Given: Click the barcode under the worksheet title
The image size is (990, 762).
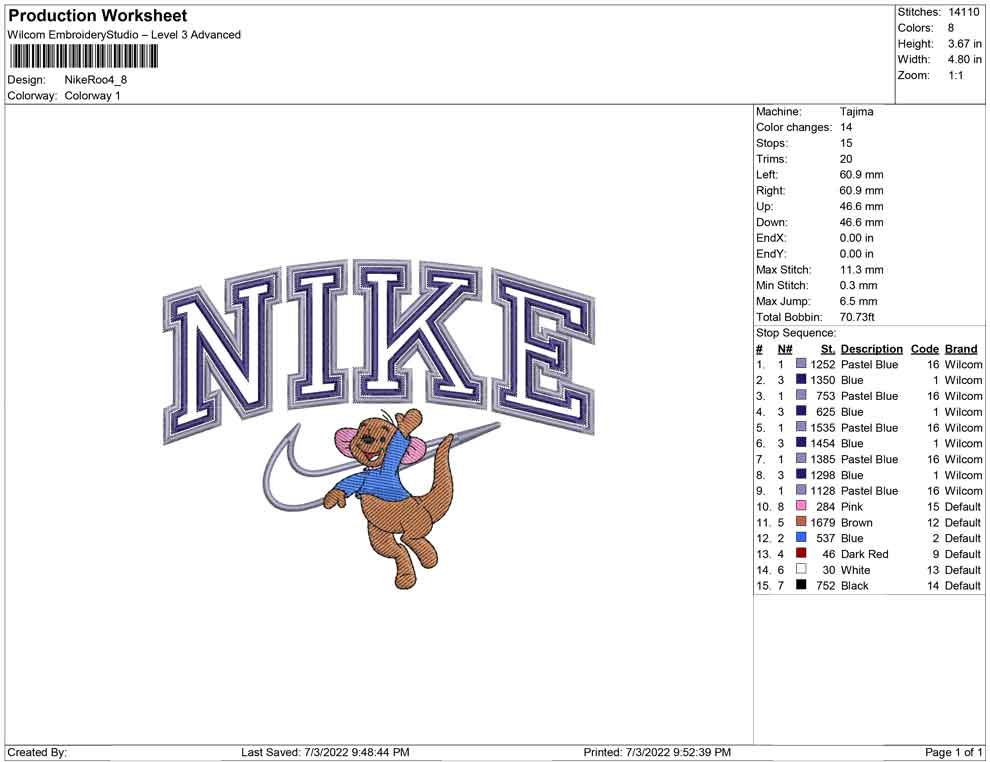Looking at the screenshot, I should (x=83, y=57).
